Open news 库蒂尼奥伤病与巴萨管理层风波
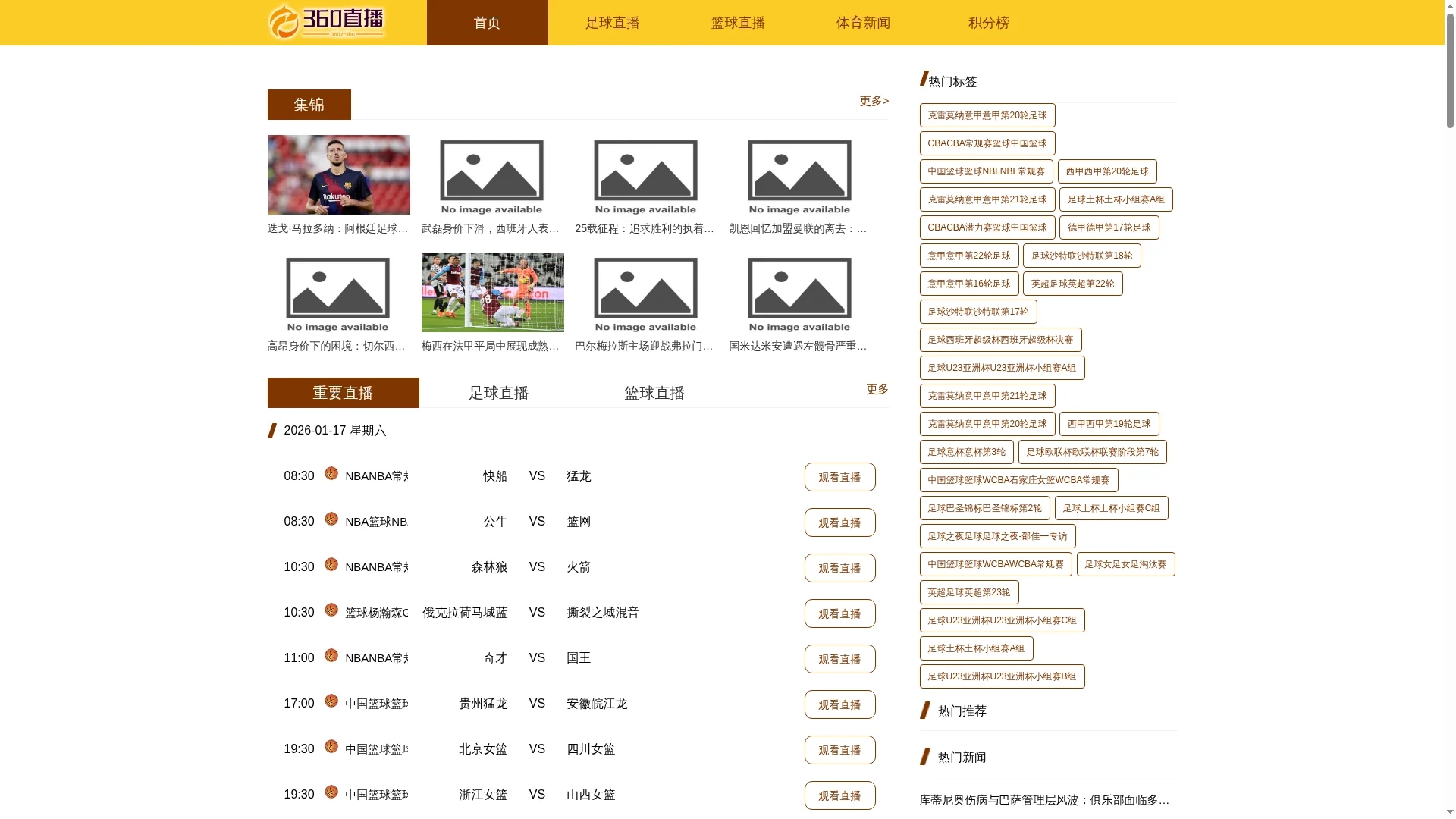 pos(1044,800)
